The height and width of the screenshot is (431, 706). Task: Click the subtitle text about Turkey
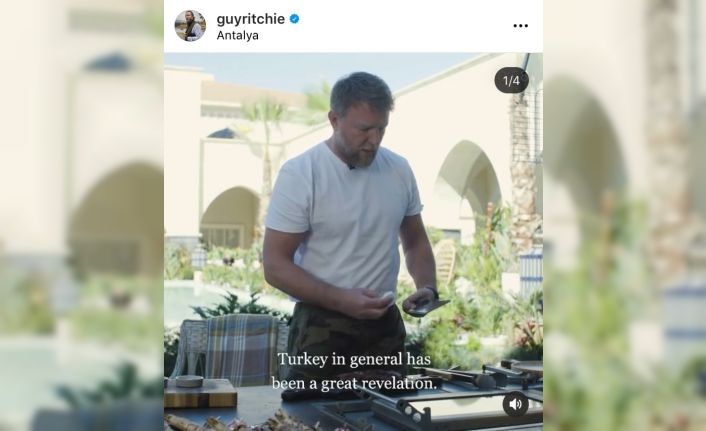point(354,371)
